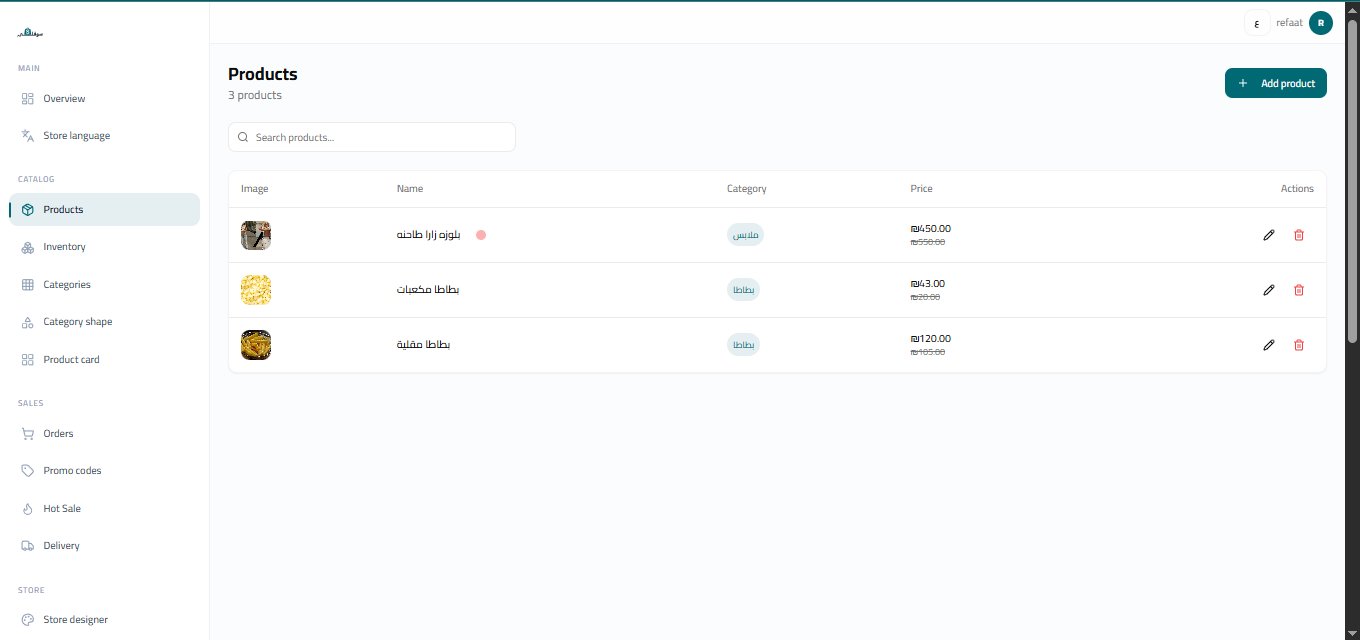This screenshot has height=640, width=1360.
Task: Open the Store language menu item
Action: (x=104, y=136)
